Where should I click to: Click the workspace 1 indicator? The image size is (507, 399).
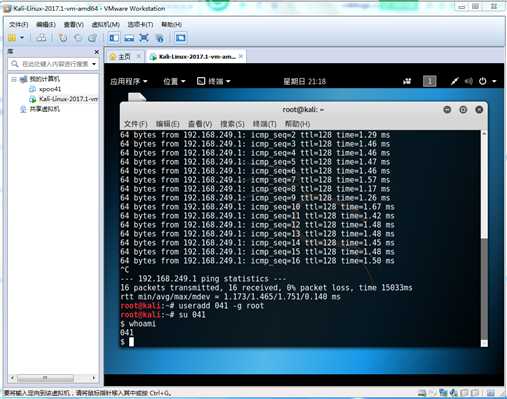coord(430,81)
